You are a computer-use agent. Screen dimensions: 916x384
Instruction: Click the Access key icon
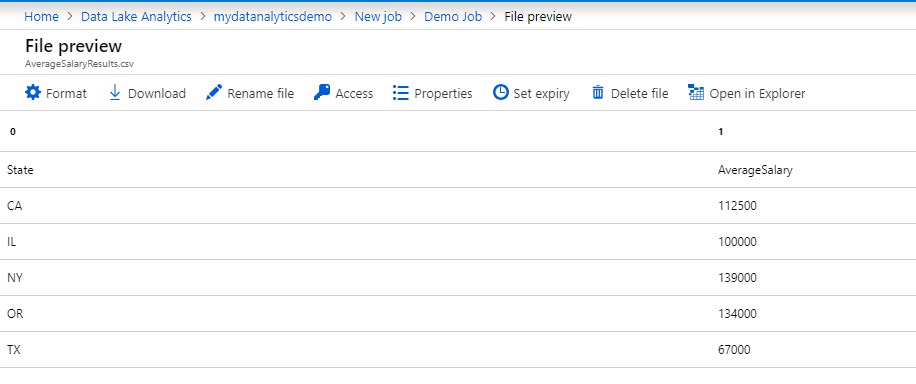pos(322,93)
